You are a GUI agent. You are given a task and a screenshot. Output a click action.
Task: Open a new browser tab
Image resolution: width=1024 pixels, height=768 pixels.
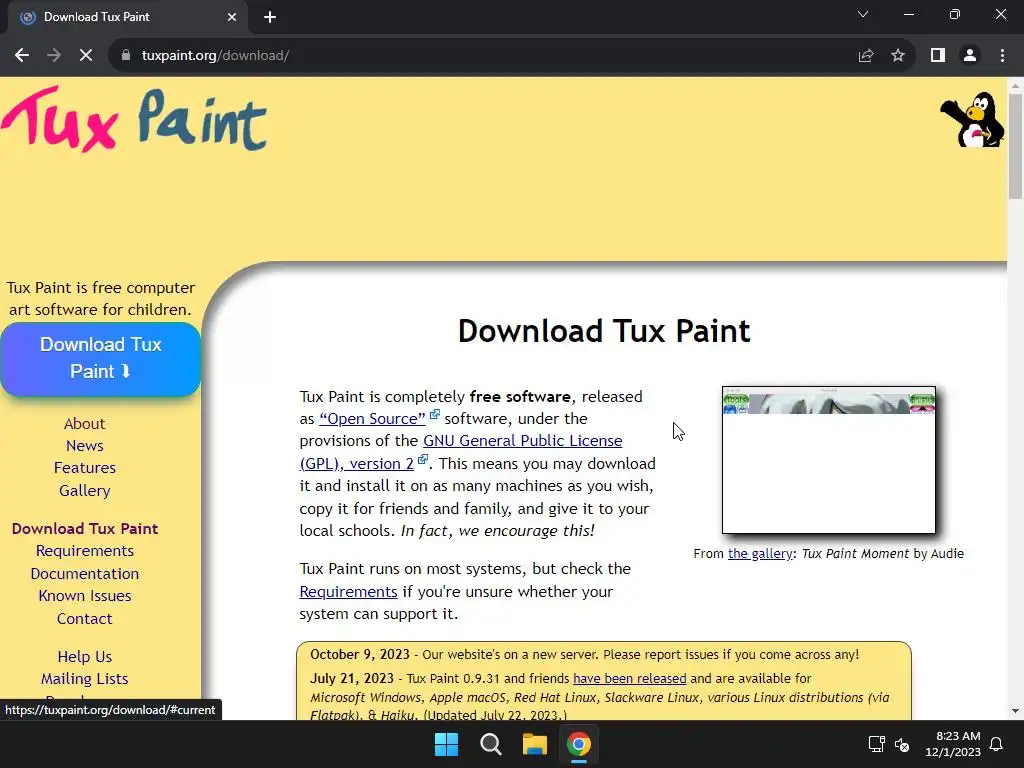pyautogui.click(x=270, y=17)
